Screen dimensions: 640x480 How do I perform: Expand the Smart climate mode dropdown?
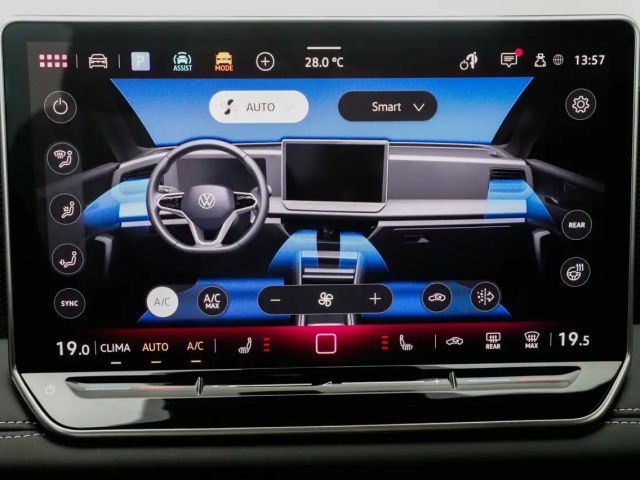[387, 106]
